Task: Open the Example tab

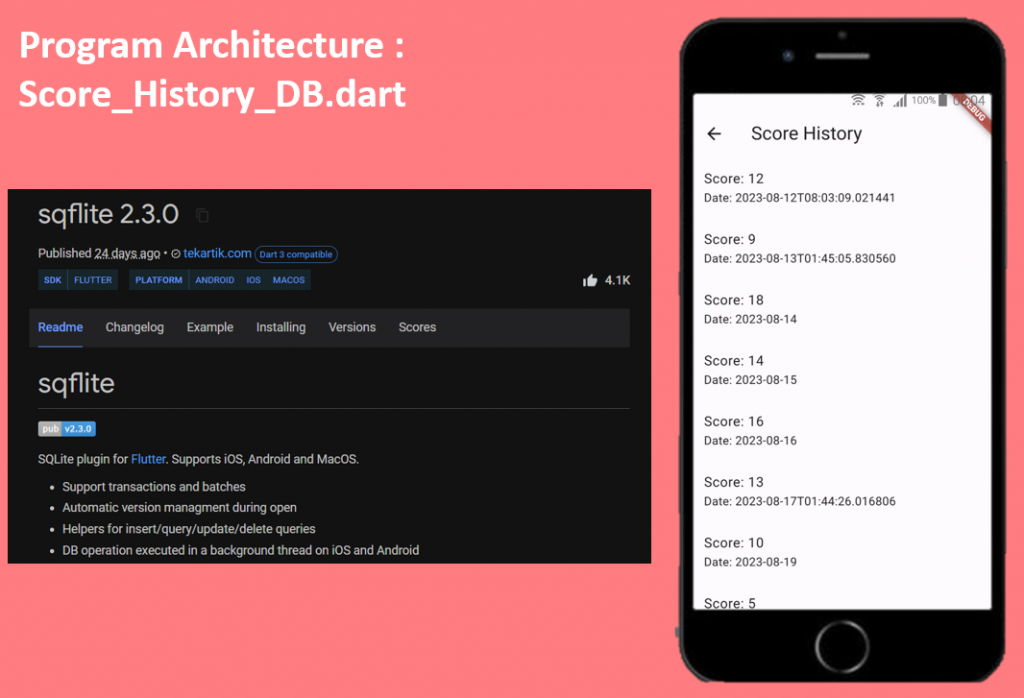Action: pos(210,327)
